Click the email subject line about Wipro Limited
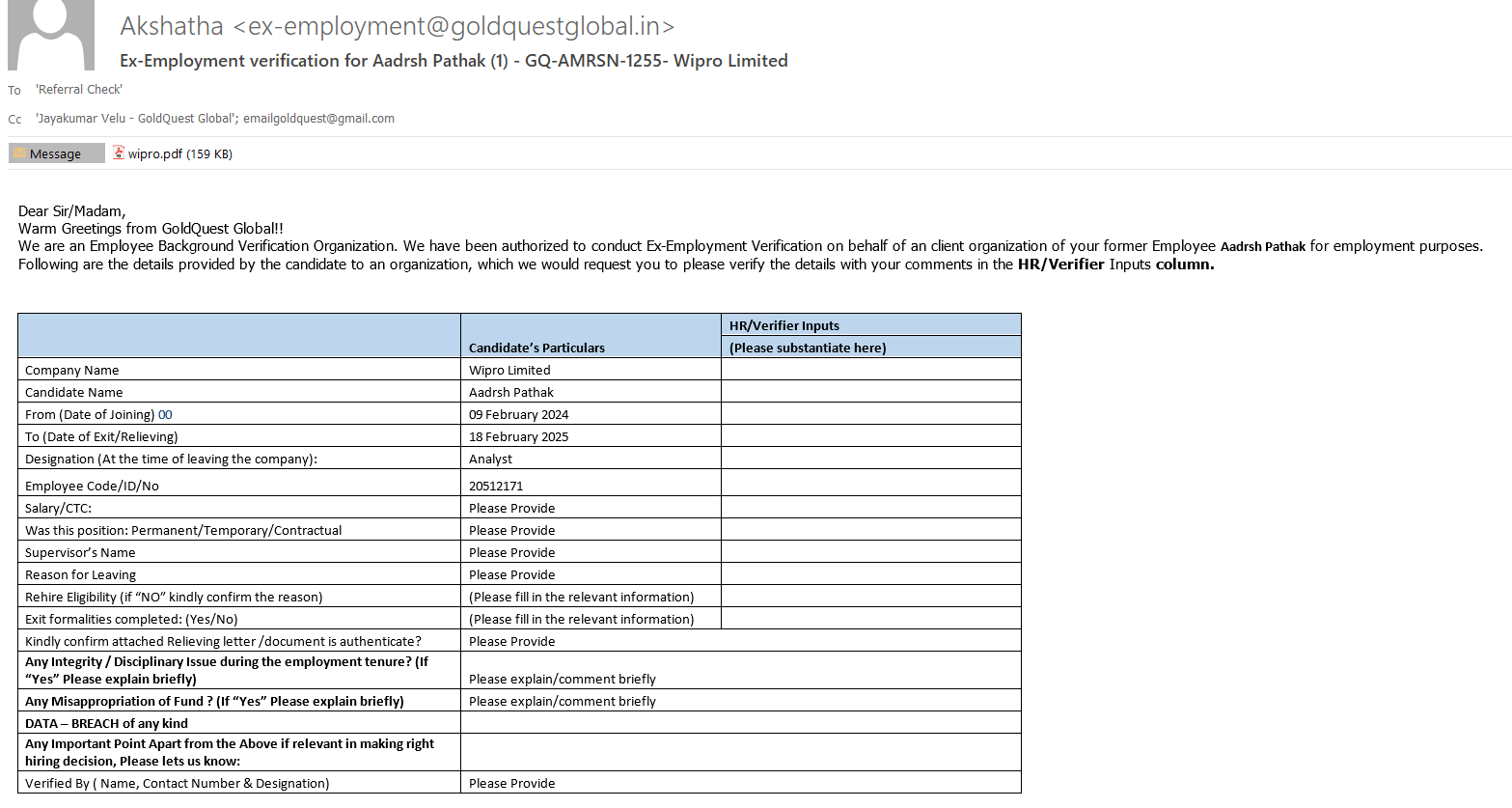Viewport: 1512px width, 808px height. 454,61
